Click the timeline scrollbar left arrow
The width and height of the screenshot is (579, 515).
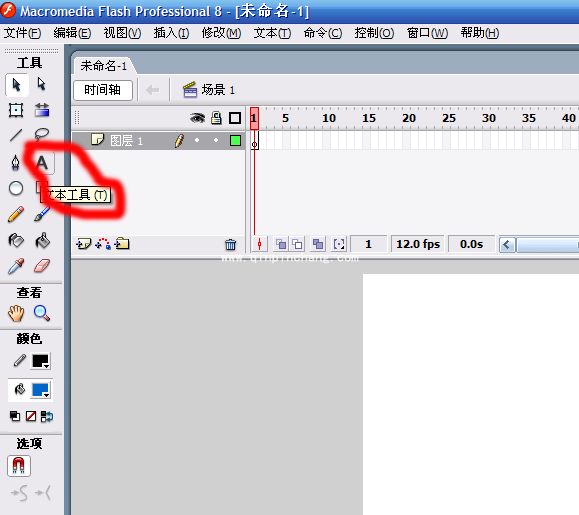[507, 244]
